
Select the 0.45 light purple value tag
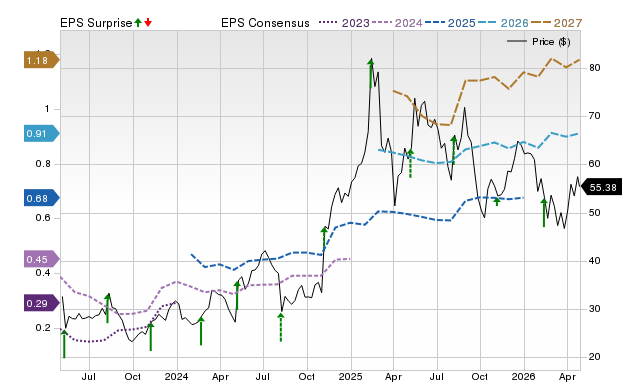coord(42,259)
